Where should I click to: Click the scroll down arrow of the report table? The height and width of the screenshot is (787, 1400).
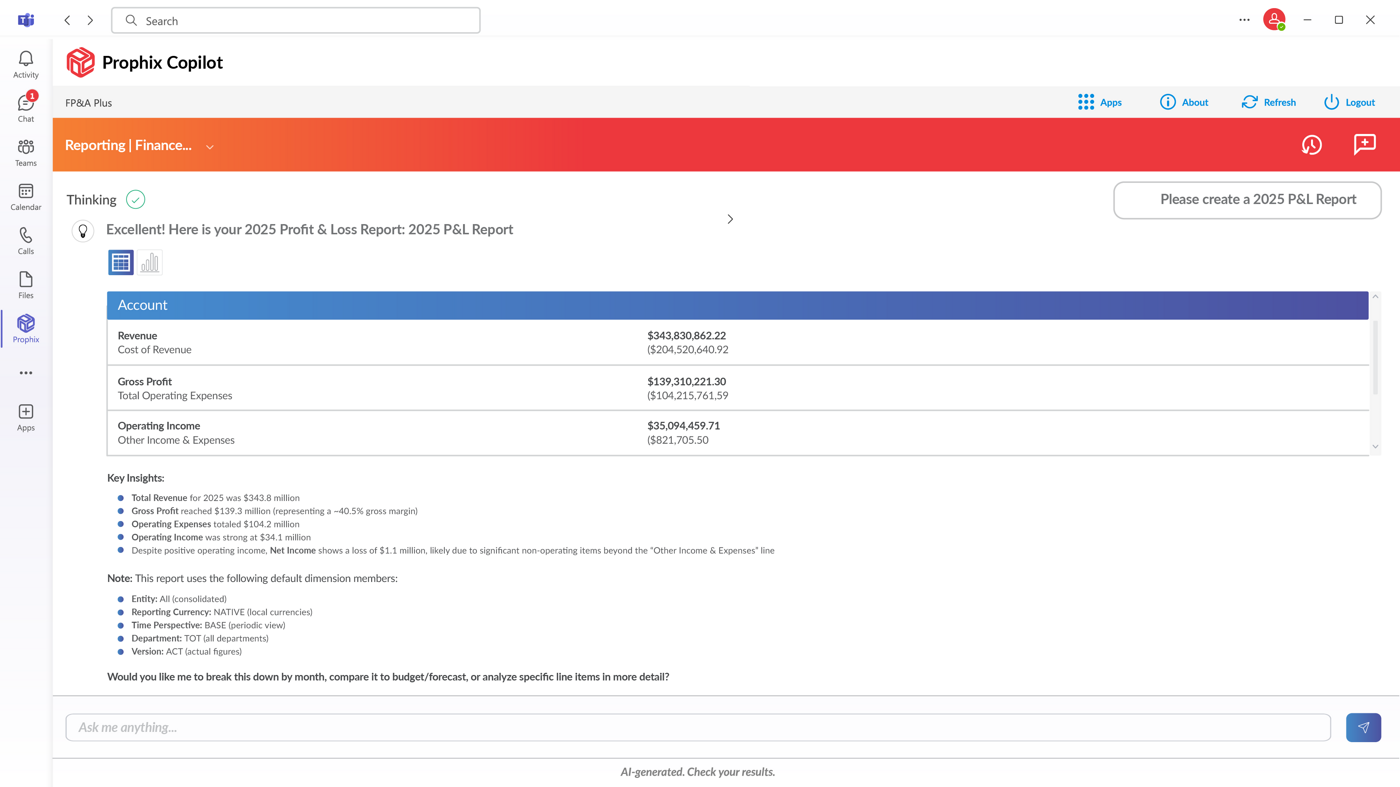[x=1375, y=447]
